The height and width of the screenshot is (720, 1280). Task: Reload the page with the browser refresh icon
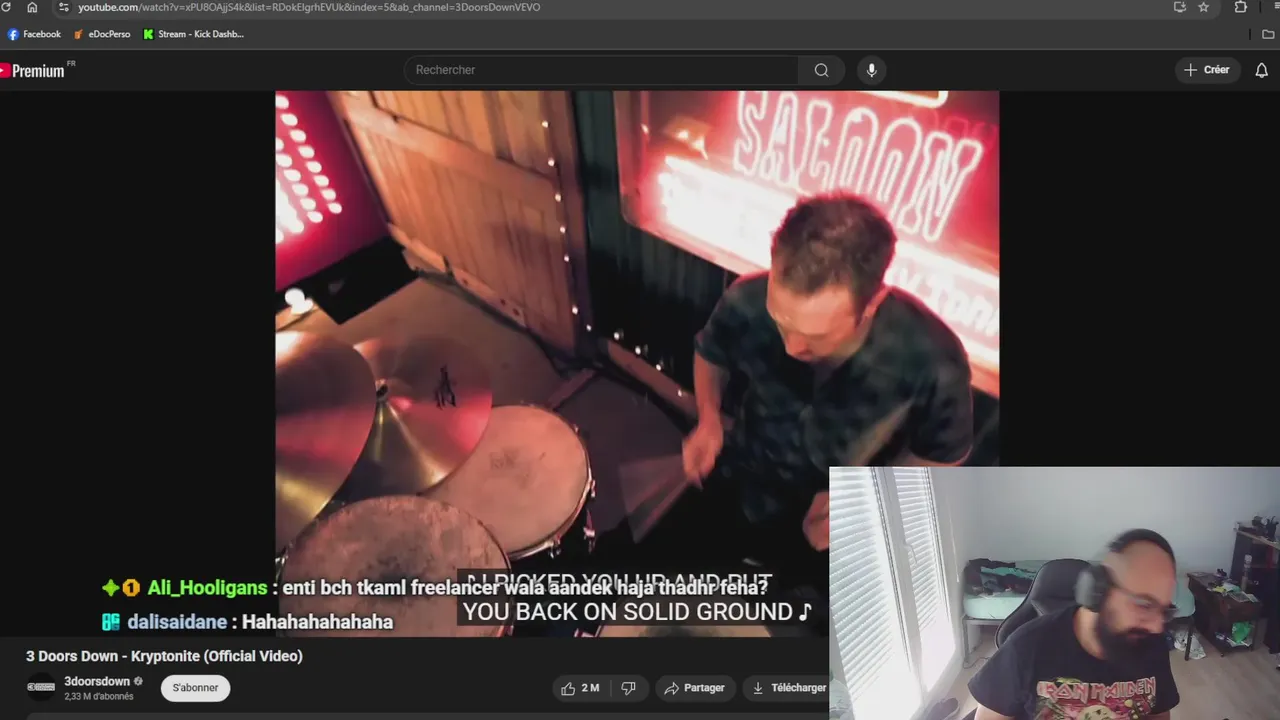tap(6, 7)
